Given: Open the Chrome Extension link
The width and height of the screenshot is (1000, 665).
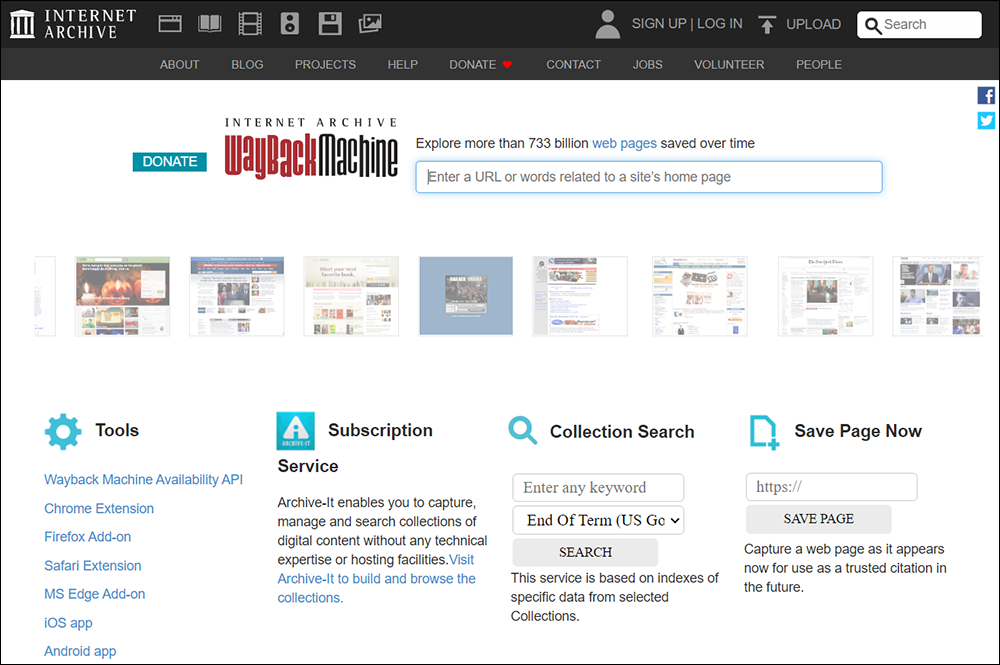Looking at the screenshot, I should (99, 509).
